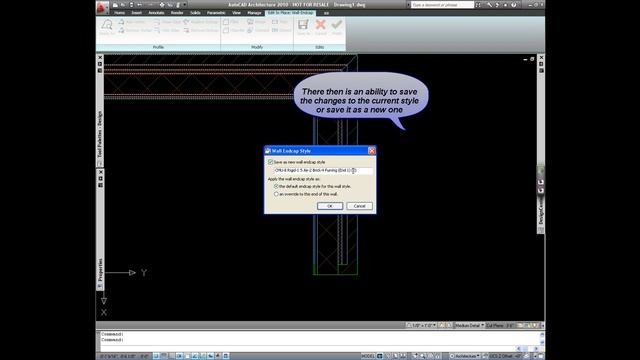Select the default endcap style radio option
This screenshot has height=360, width=640.
click(x=276, y=186)
